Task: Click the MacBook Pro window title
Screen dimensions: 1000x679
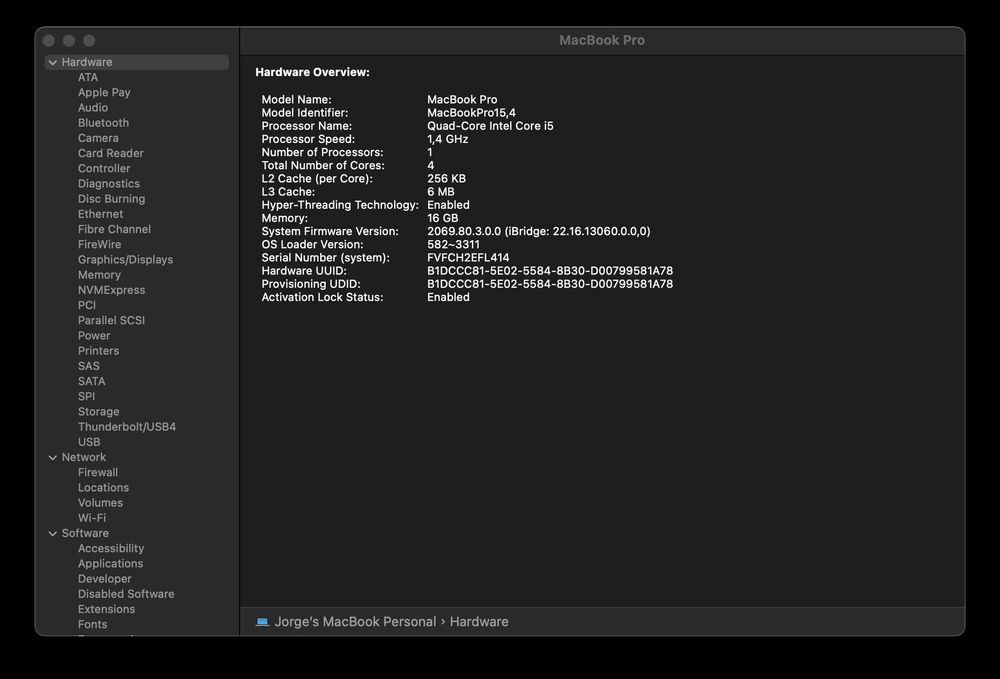Action: point(602,40)
